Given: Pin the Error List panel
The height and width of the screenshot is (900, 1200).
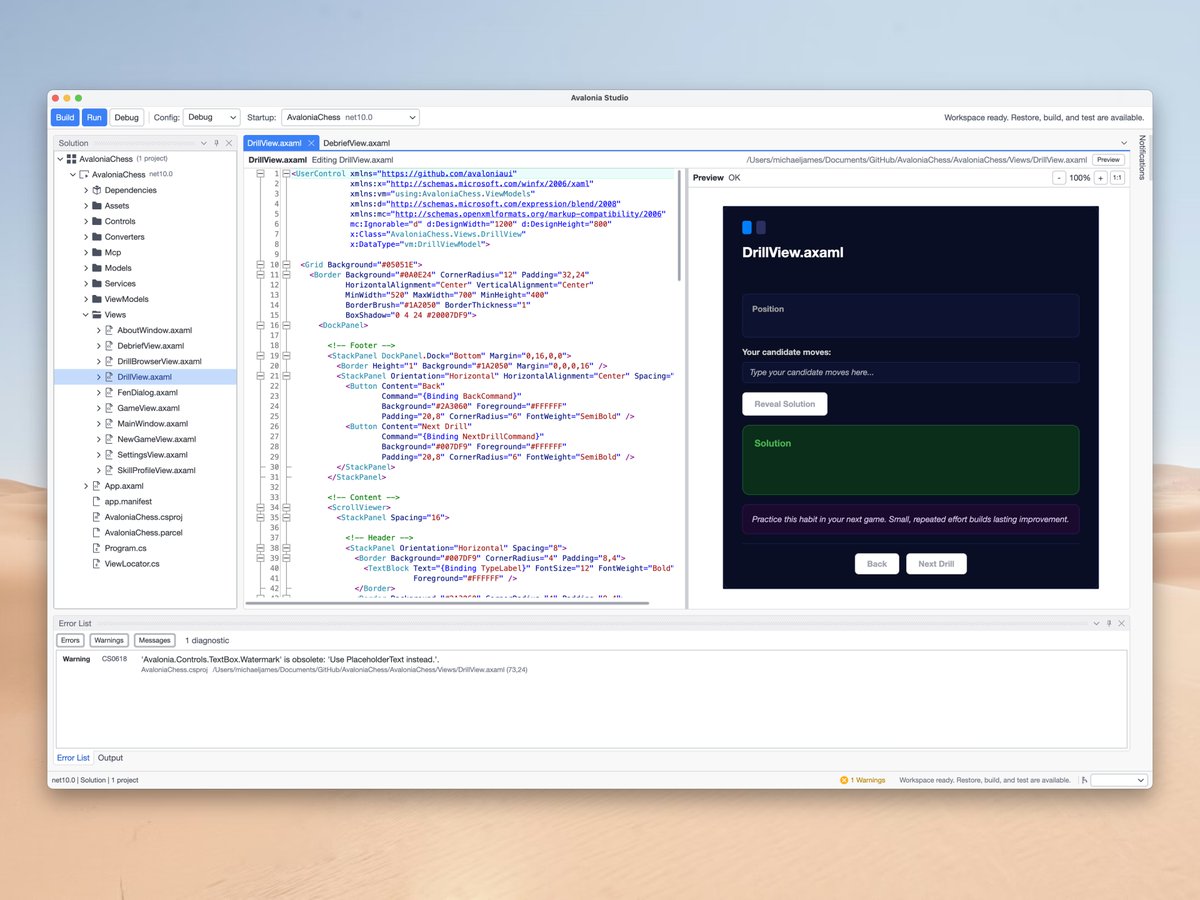Looking at the screenshot, I should 1109,623.
